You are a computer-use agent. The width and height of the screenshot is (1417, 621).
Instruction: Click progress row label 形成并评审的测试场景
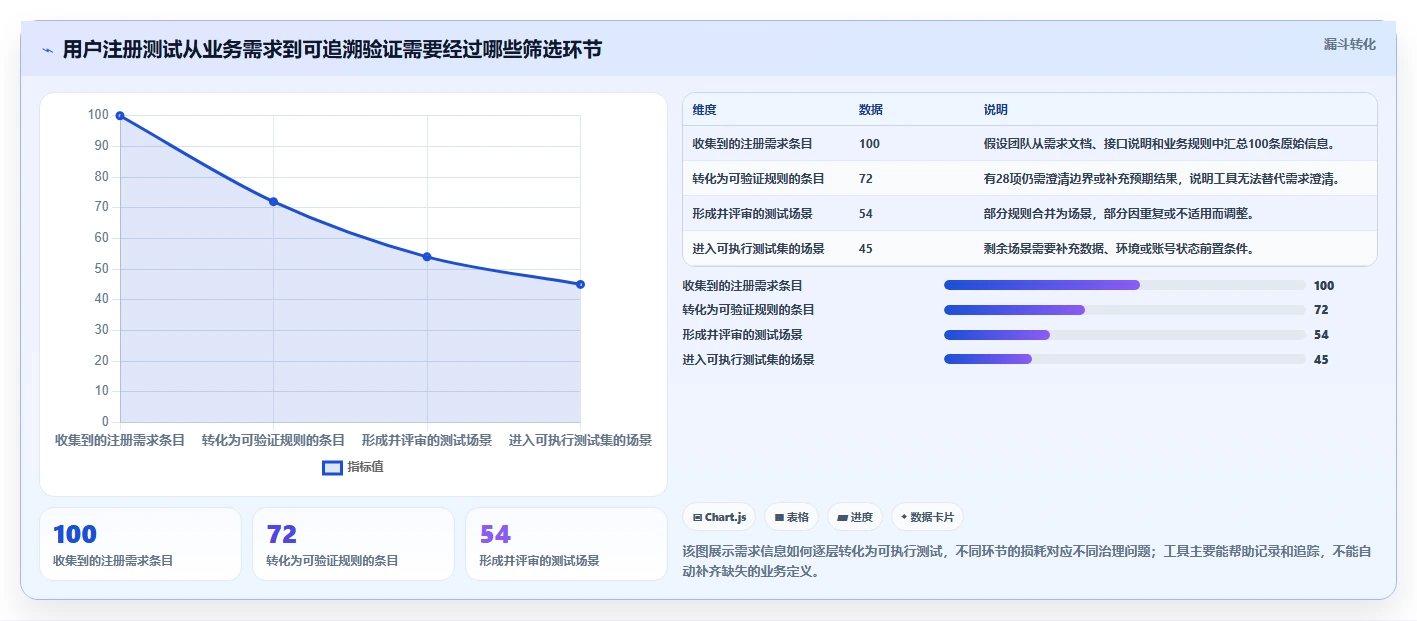pyautogui.click(x=742, y=335)
